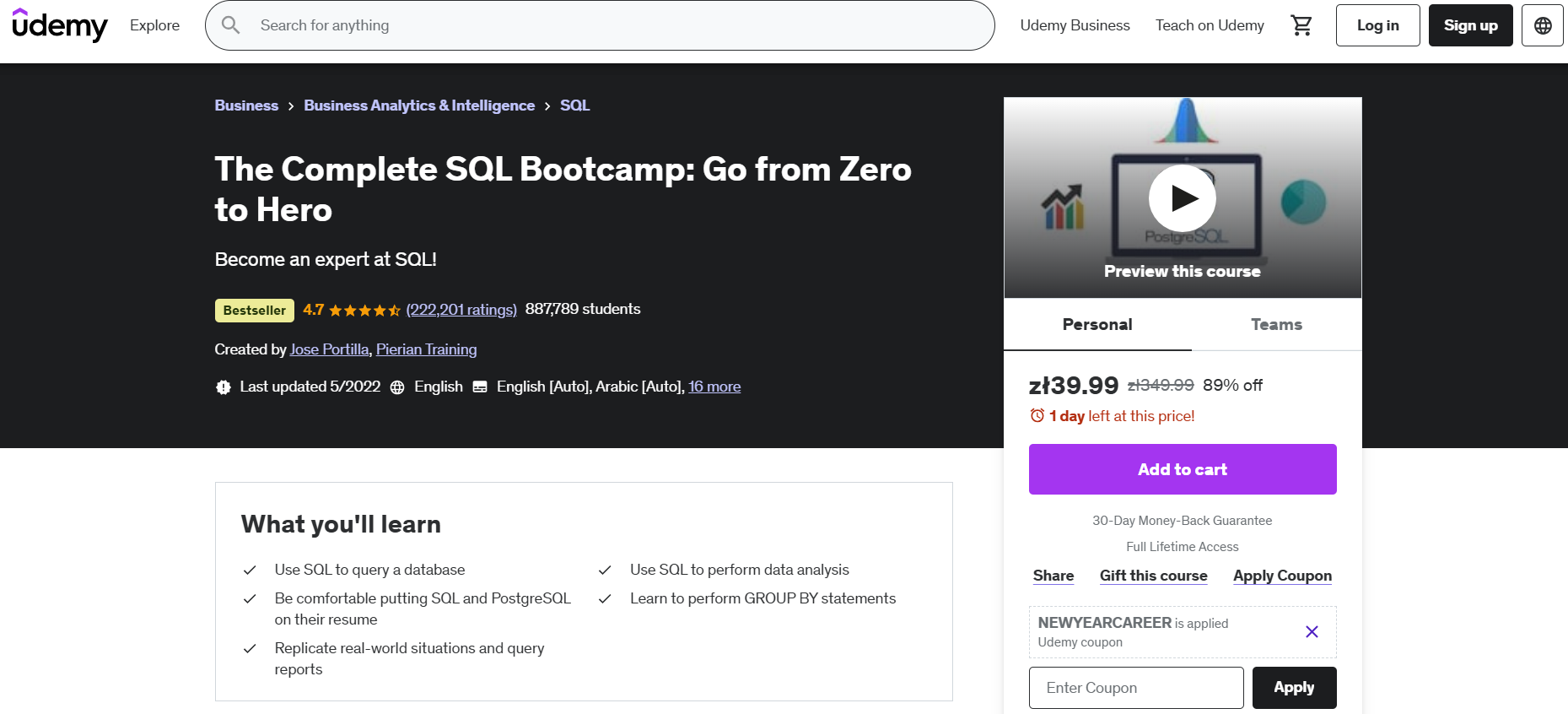Open the Explore menu
Image resolution: width=1568 pixels, height=714 pixels.
154,25
